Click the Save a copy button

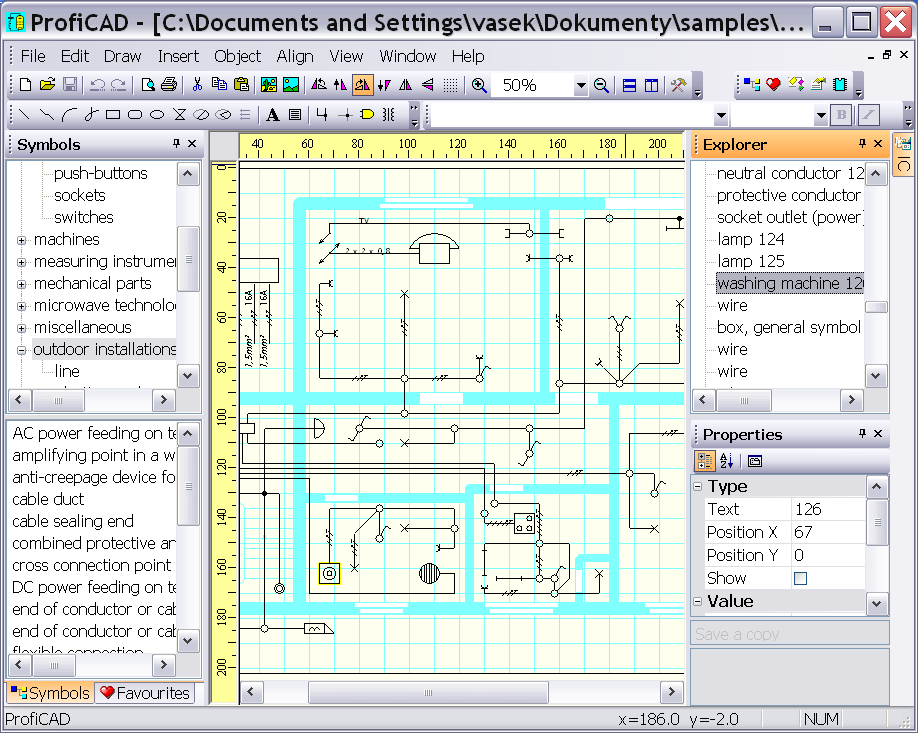point(789,633)
